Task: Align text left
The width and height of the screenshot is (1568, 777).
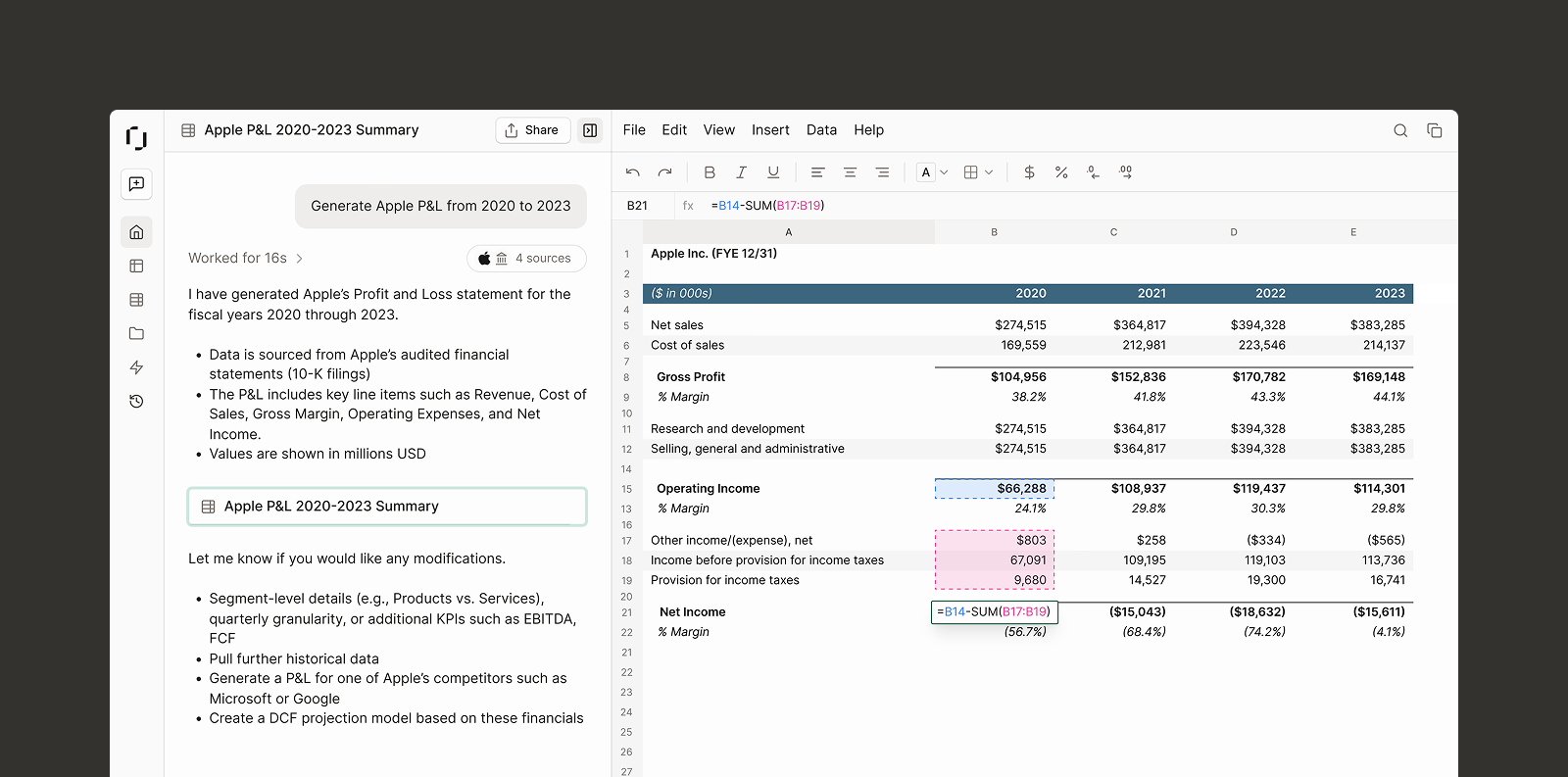Action: tap(817, 172)
